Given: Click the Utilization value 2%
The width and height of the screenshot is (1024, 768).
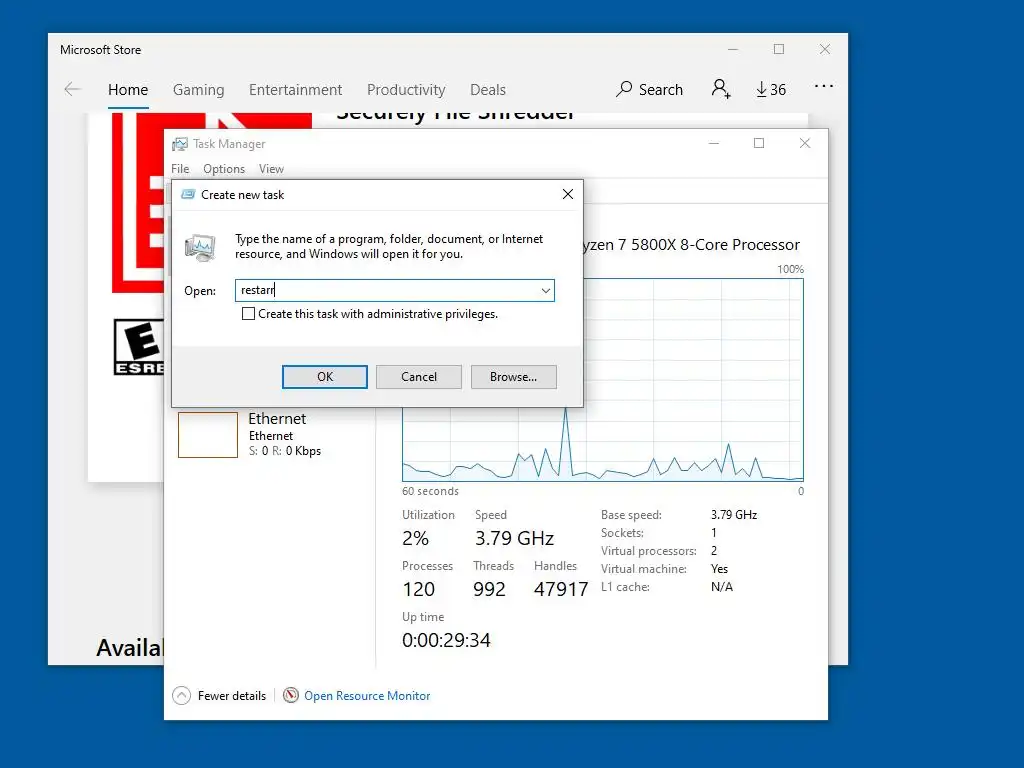Looking at the screenshot, I should (x=415, y=538).
